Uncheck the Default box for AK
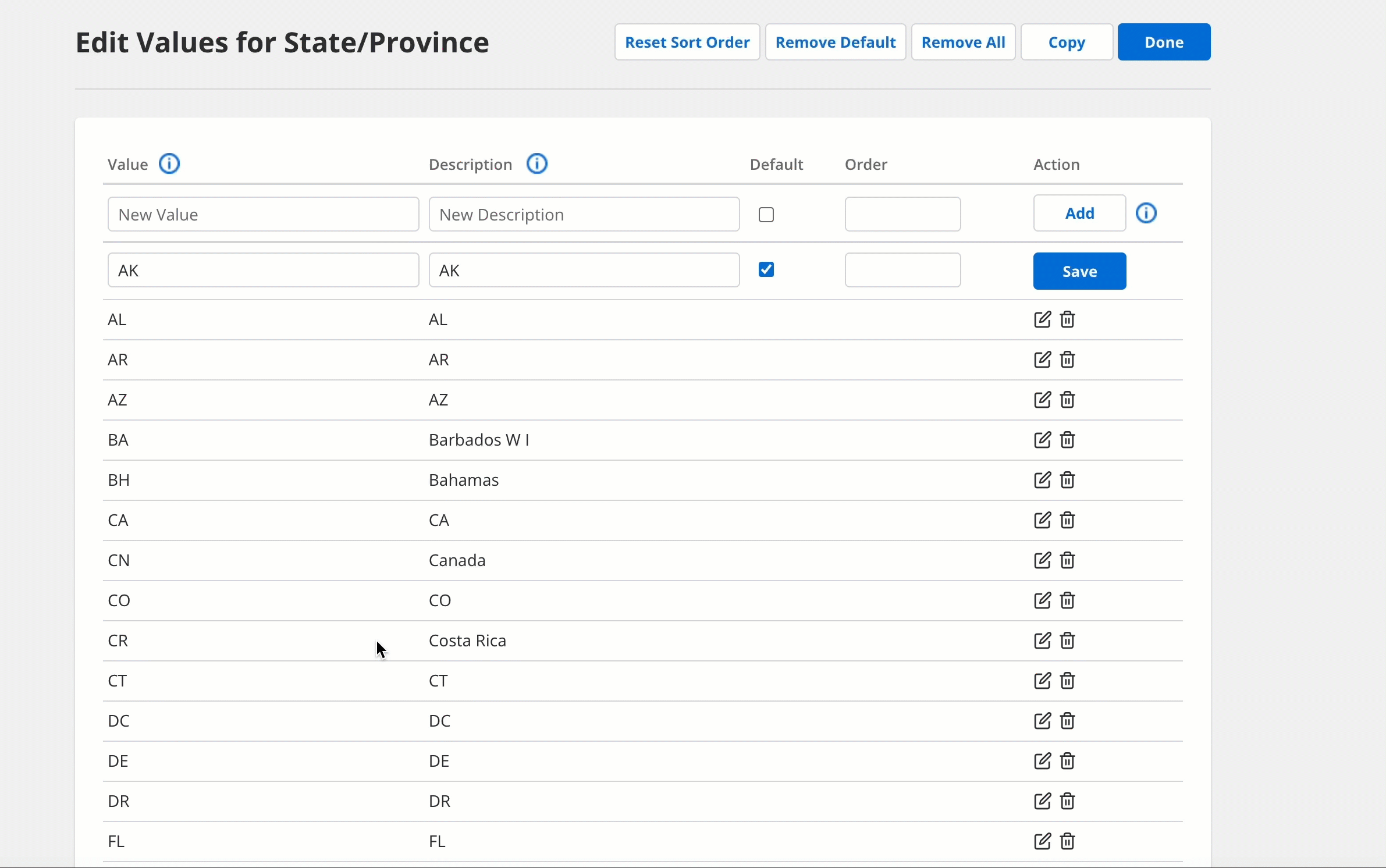 coord(766,269)
